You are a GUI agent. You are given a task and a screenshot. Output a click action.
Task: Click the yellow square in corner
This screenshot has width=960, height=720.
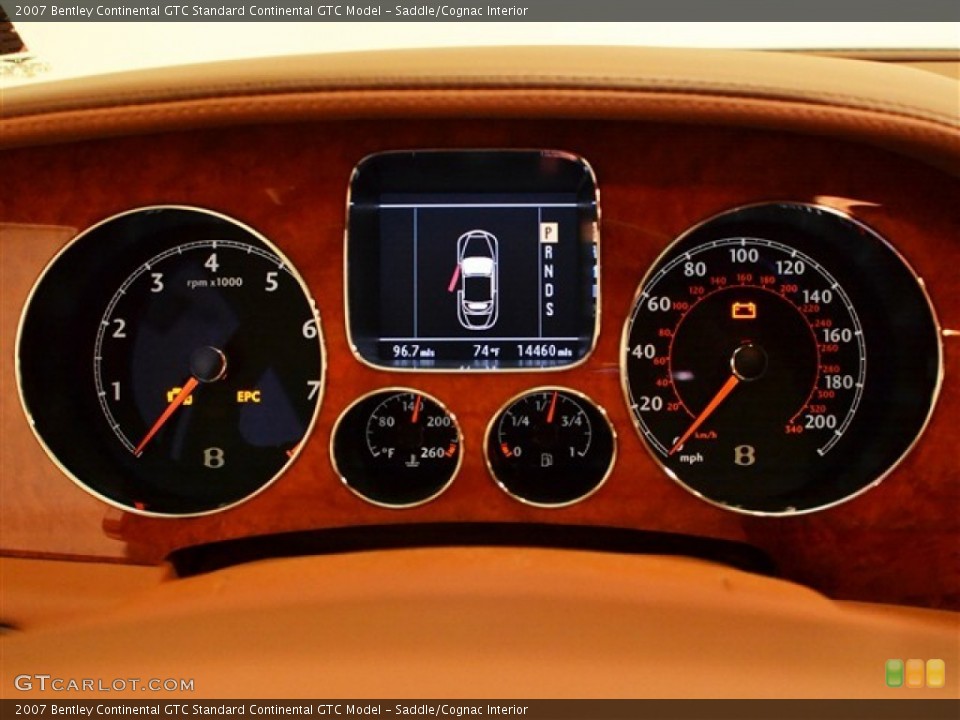[x=936, y=673]
